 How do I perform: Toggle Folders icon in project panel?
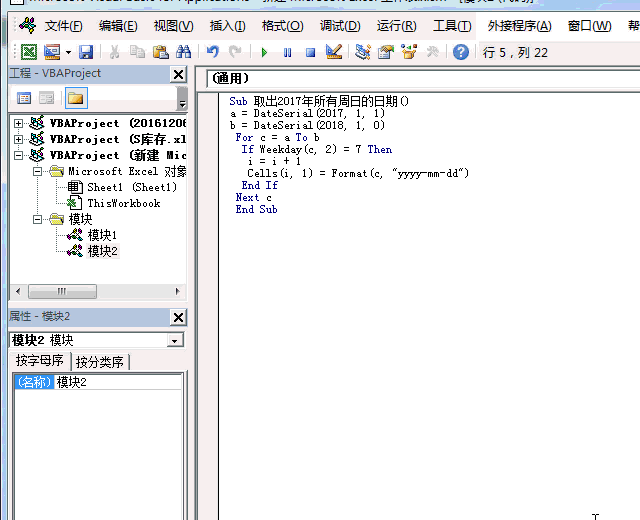coord(76,98)
